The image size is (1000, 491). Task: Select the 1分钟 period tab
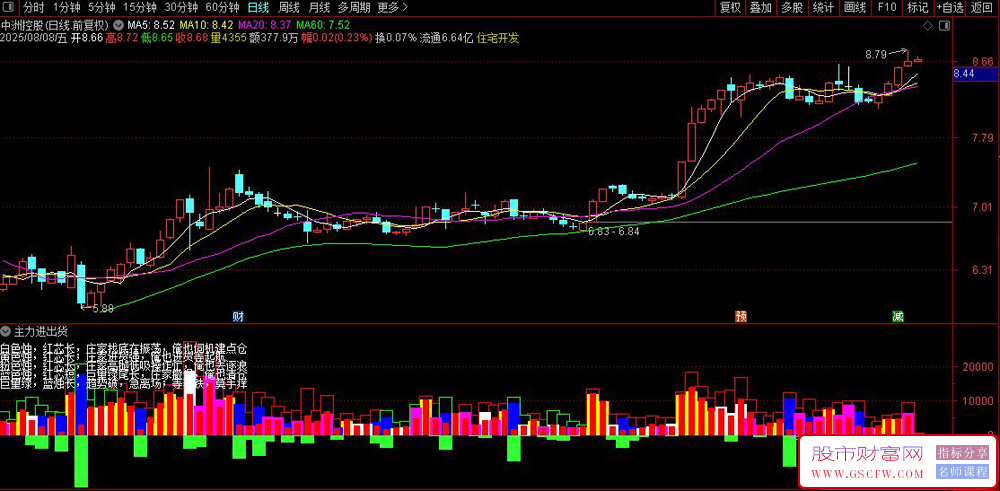66,8
